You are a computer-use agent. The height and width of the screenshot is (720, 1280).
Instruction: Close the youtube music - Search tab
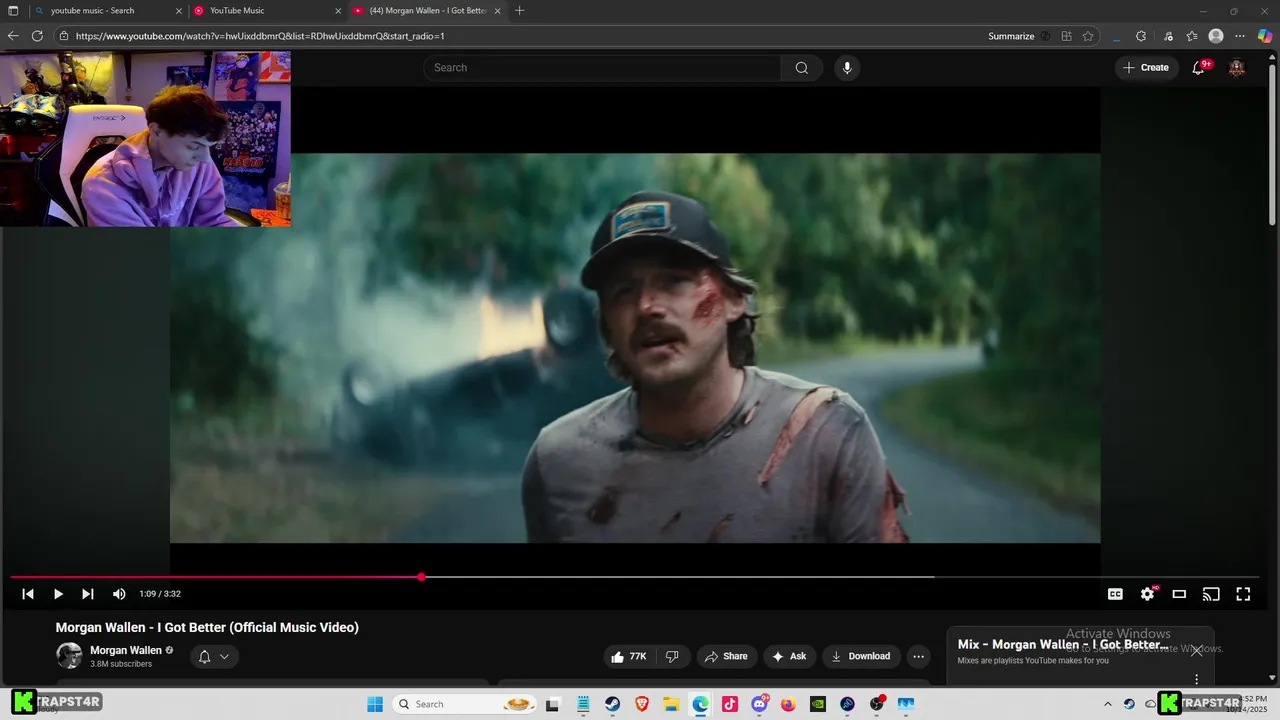point(179,11)
